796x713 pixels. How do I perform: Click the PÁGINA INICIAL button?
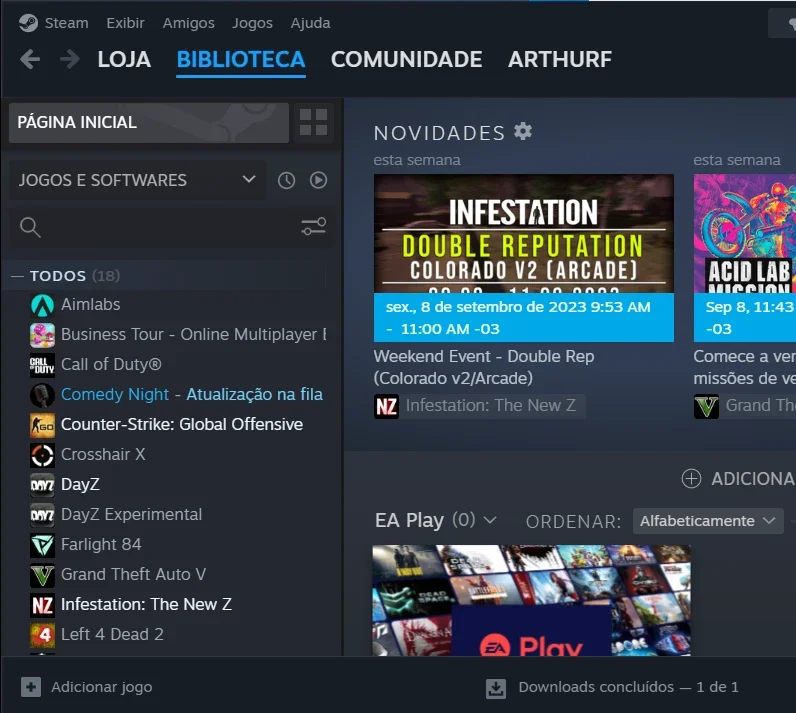pos(149,122)
